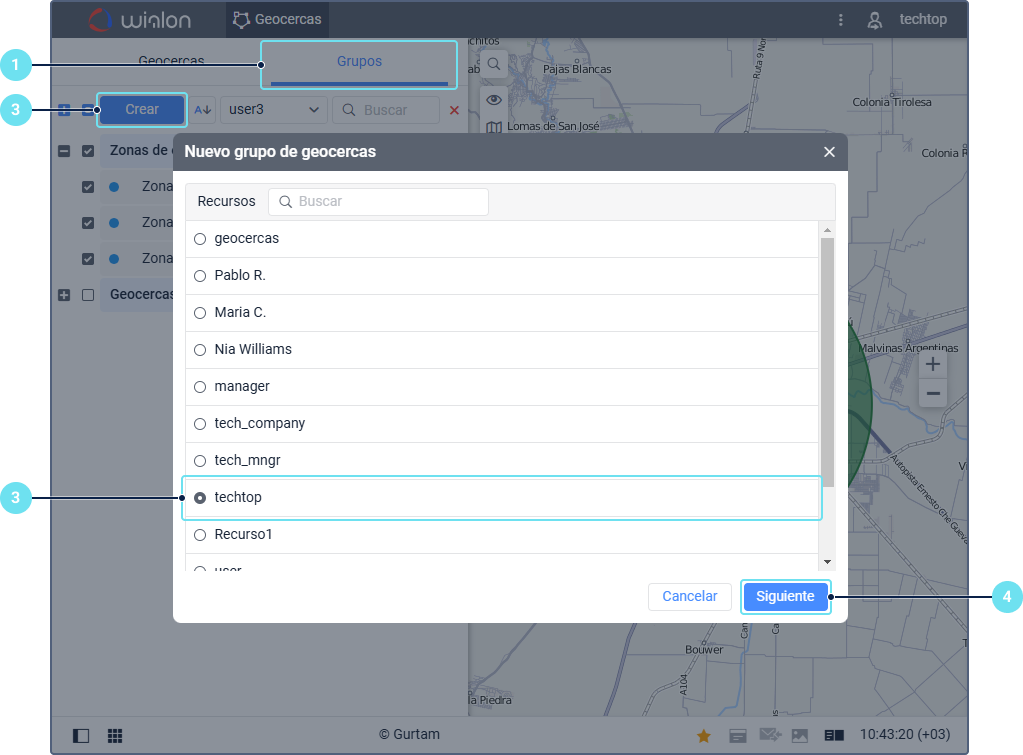
Task: Click the map search magnifier icon
Action: 494,64
